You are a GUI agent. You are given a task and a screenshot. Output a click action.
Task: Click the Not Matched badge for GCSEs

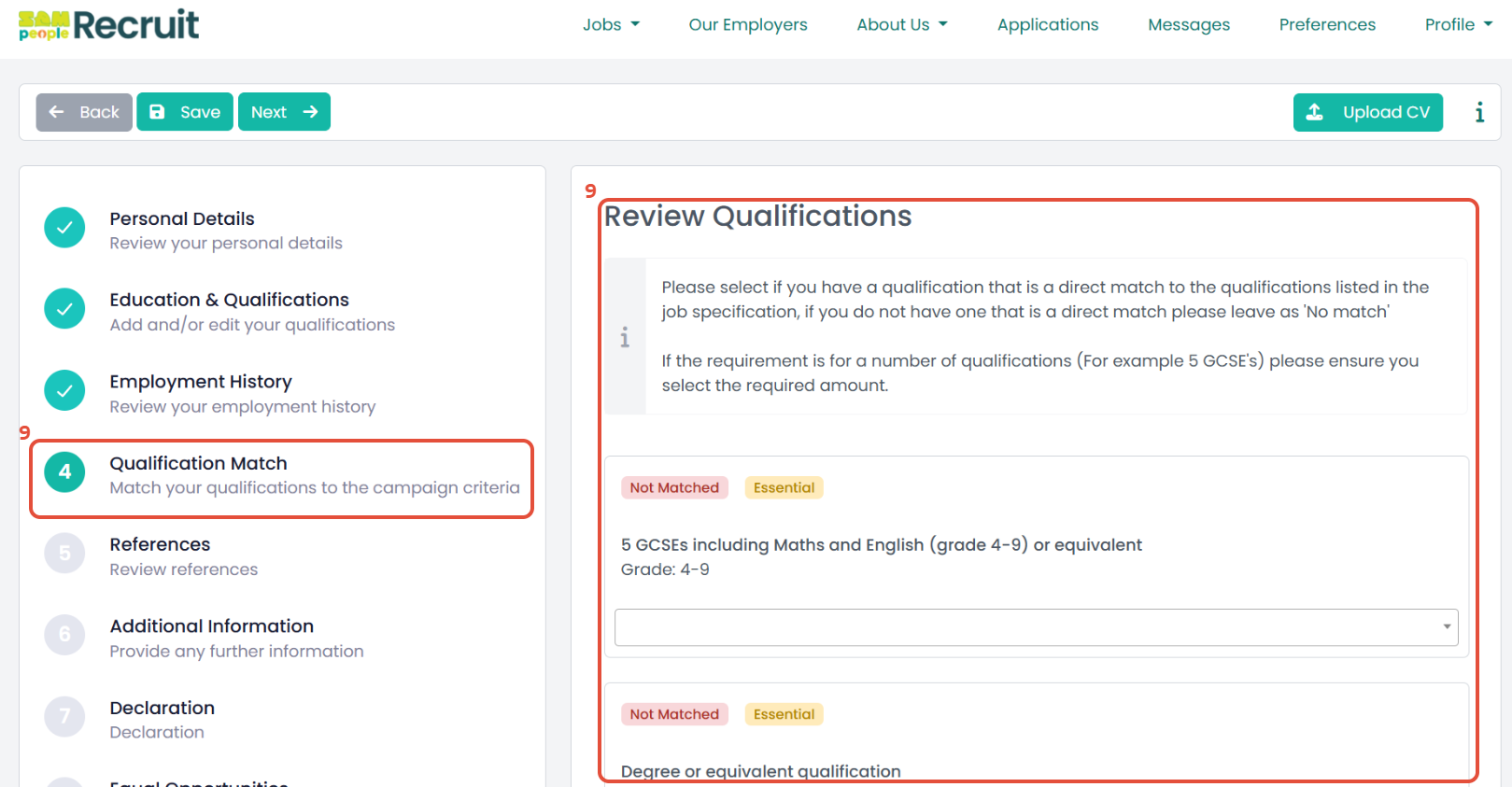point(674,487)
